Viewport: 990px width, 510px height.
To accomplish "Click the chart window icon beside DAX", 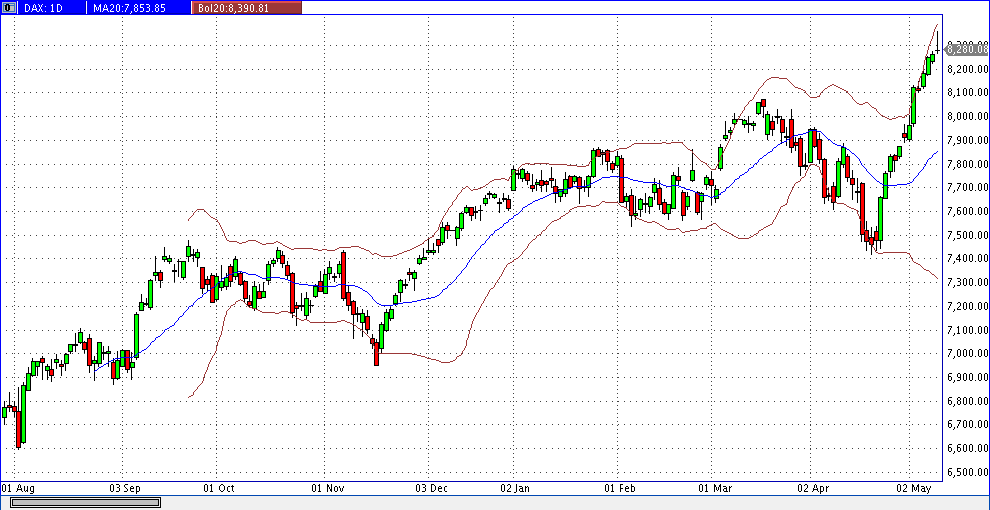I will pyautogui.click(x=9, y=8).
